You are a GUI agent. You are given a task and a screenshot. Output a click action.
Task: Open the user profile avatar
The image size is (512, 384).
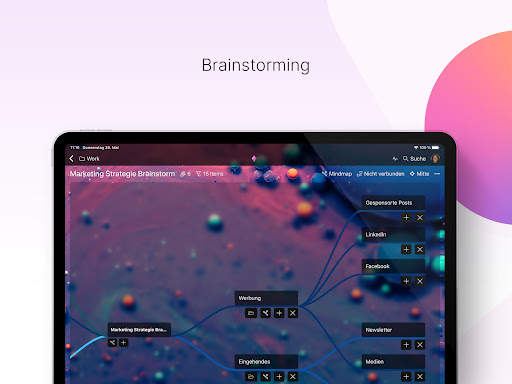pyautogui.click(x=435, y=159)
